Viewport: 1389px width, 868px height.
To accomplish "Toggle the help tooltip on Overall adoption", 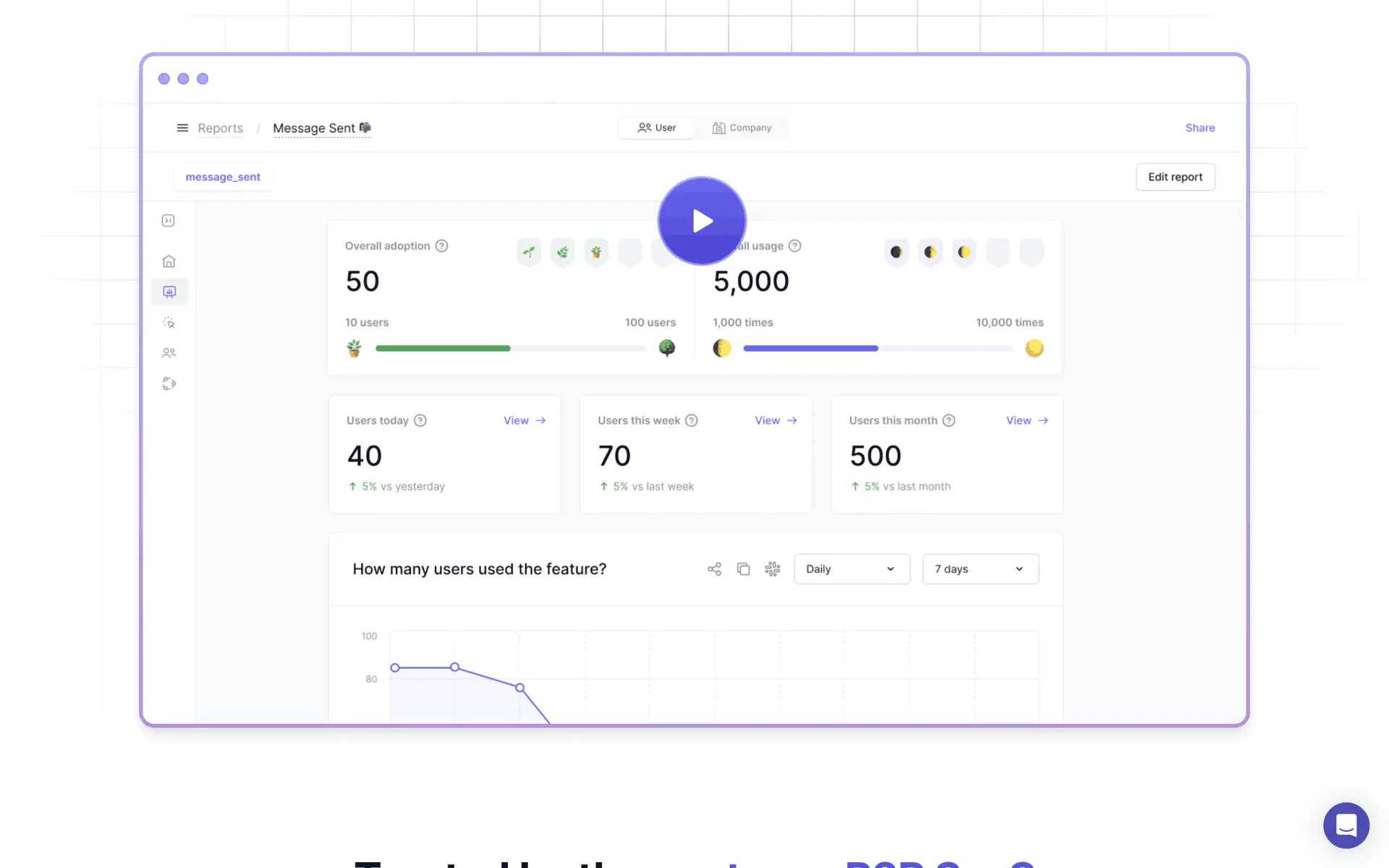I will (x=442, y=246).
